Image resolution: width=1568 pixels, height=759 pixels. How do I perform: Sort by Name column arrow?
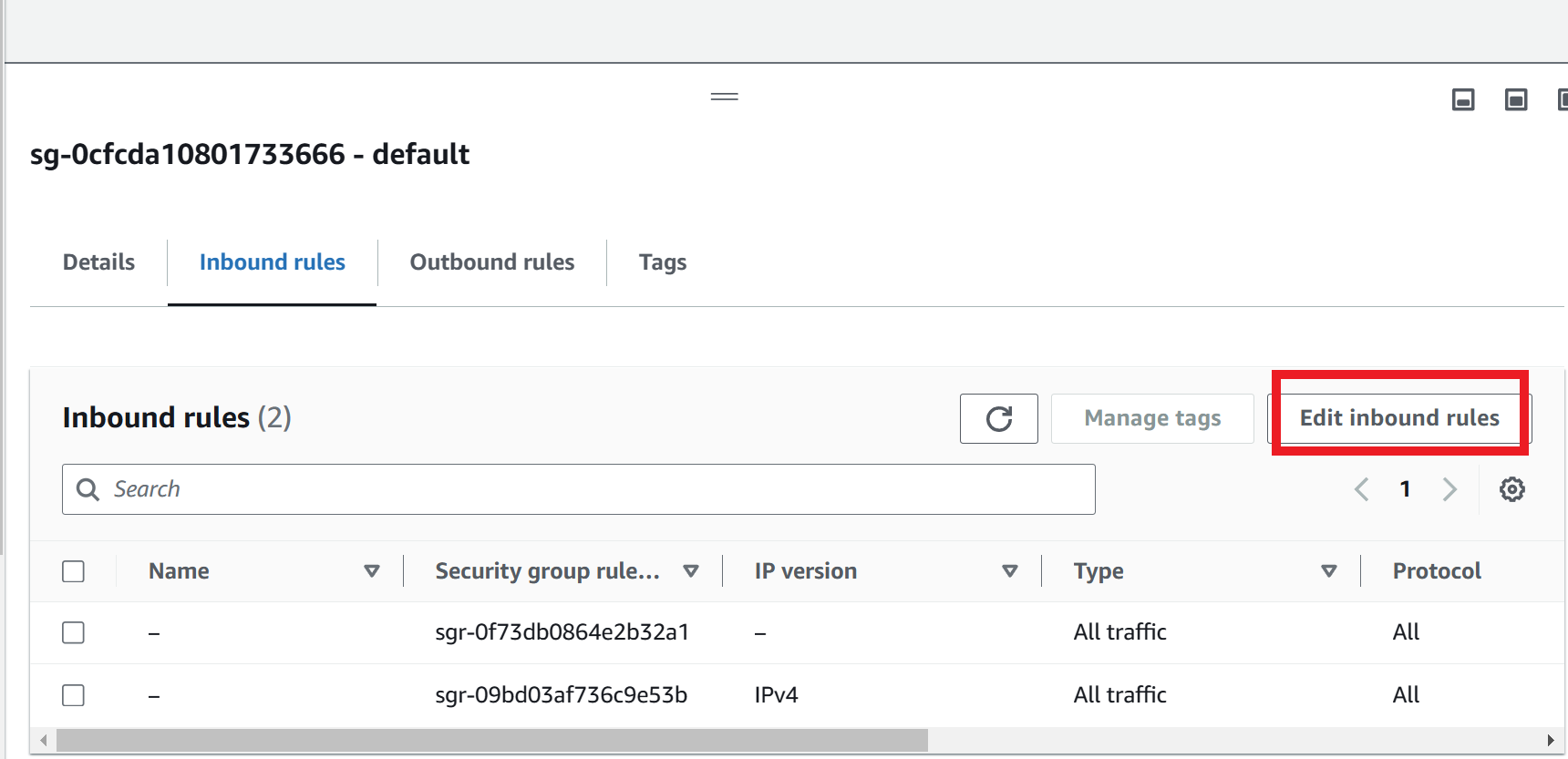pyautogui.click(x=371, y=571)
